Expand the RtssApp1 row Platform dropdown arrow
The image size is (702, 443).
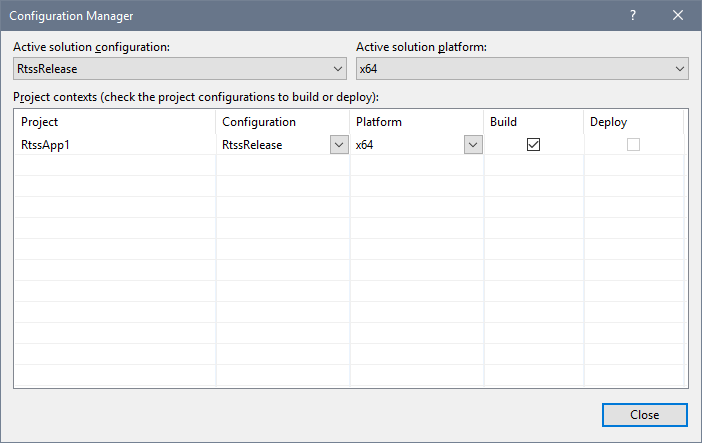(471, 145)
